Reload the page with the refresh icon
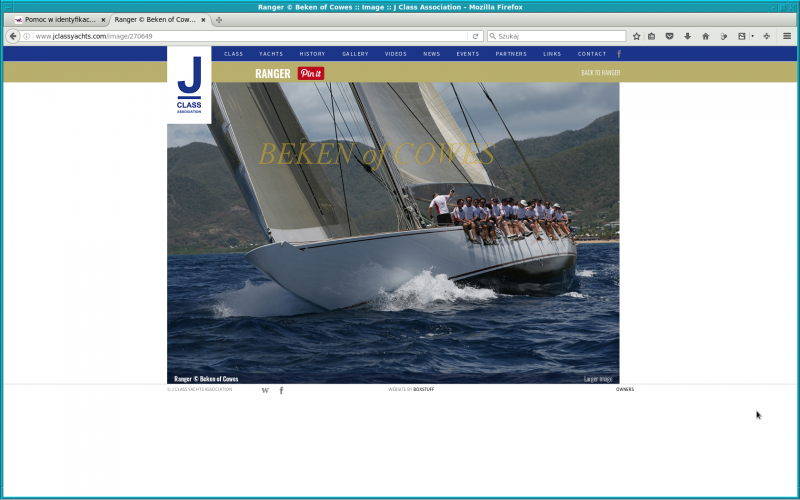This screenshot has height=500, width=800. point(475,36)
